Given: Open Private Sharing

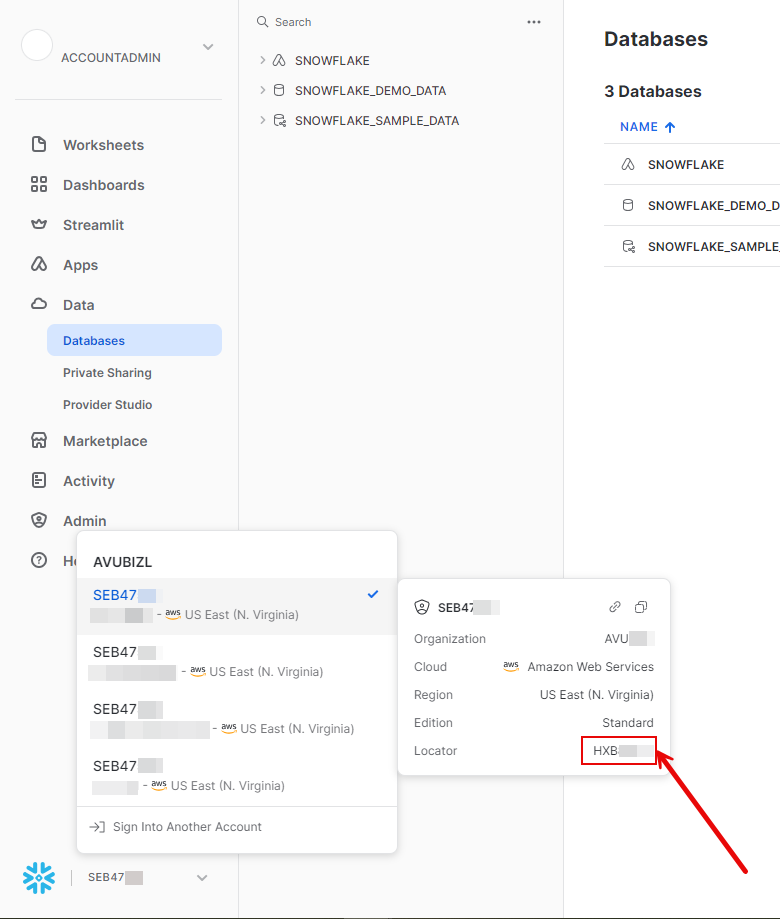Looking at the screenshot, I should click(107, 372).
